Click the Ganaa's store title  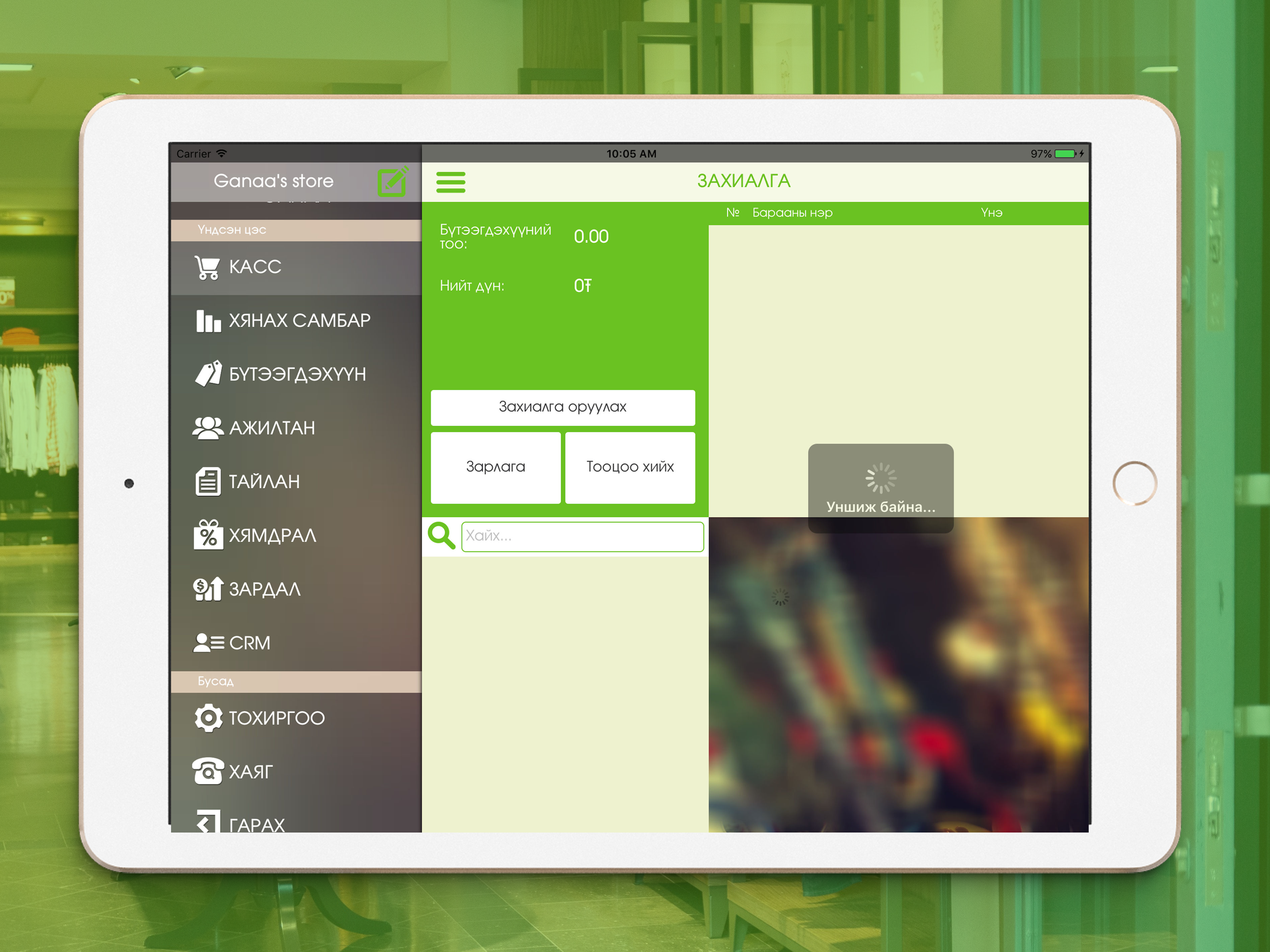coord(273,181)
